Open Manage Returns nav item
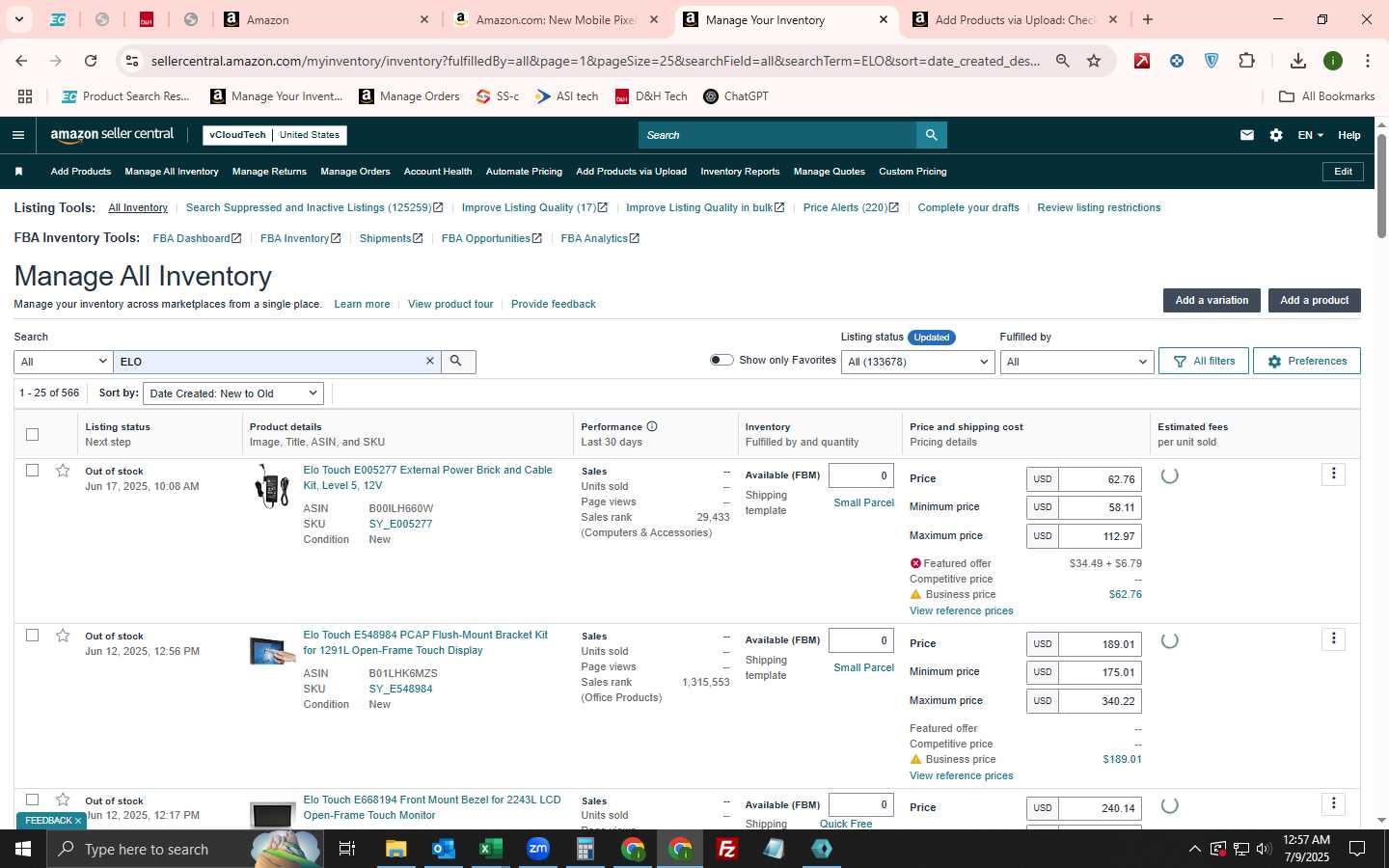1389x868 pixels. tap(269, 172)
